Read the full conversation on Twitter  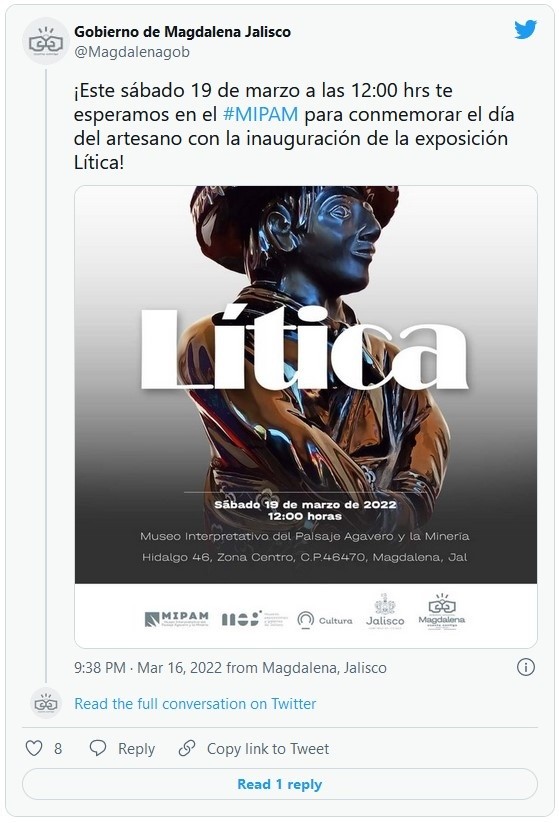point(195,703)
